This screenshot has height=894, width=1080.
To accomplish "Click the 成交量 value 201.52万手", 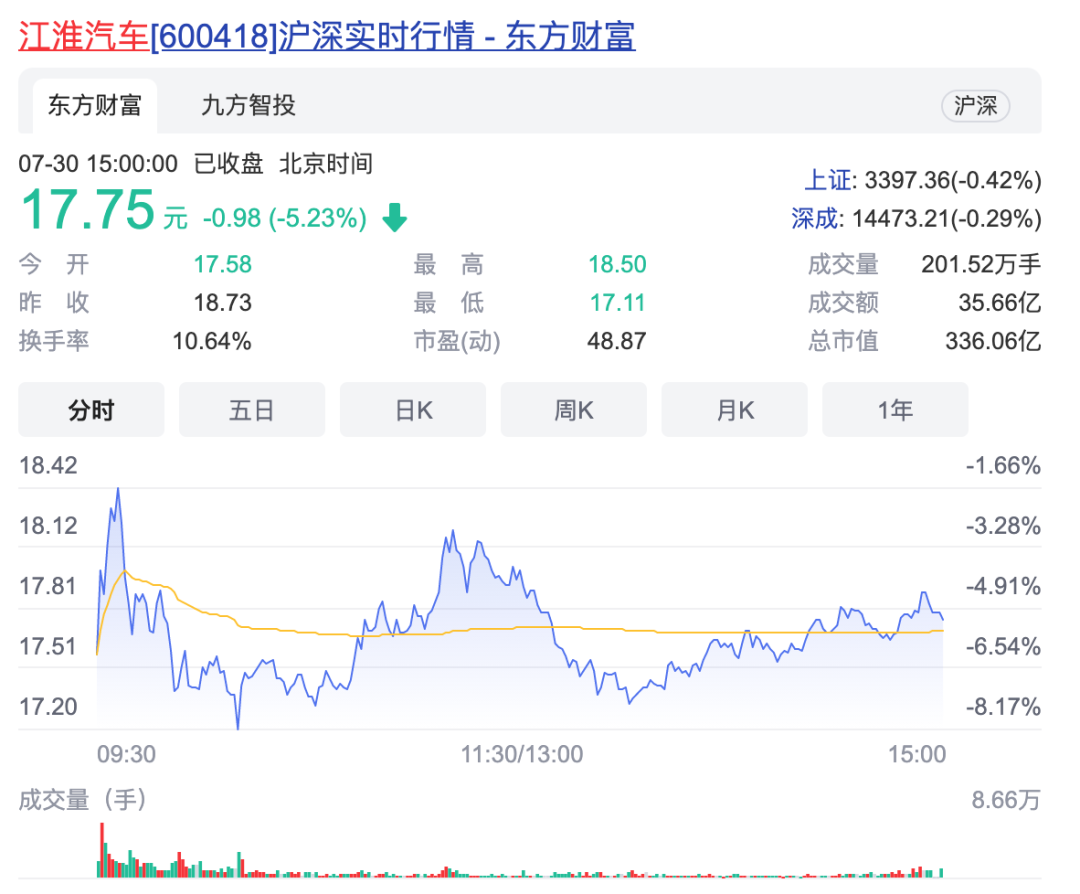I will (x=981, y=264).
